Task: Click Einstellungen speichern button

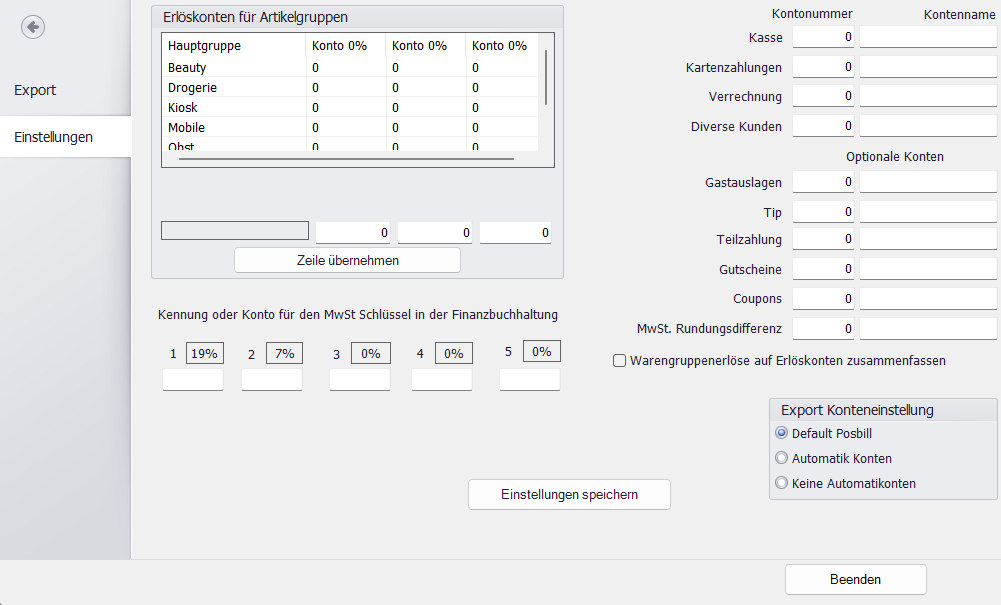Action: tap(569, 494)
